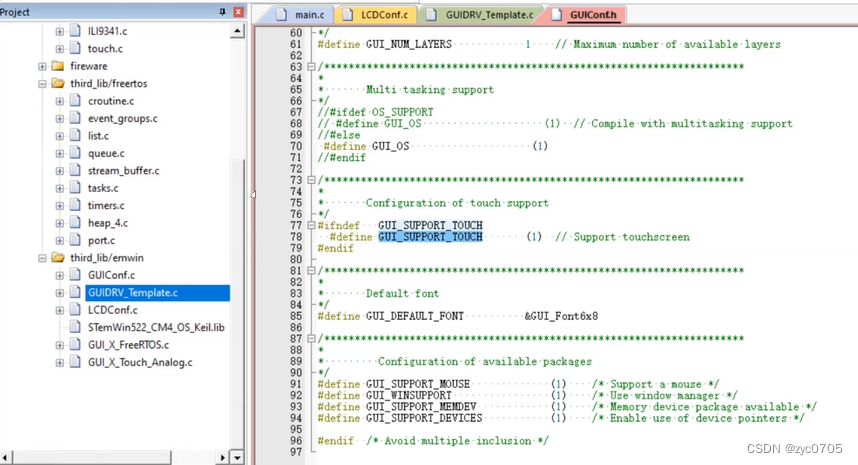Click the ILI9341.c file icon
The height and width of the screenshot is (465, 858).
click(75, 31)
